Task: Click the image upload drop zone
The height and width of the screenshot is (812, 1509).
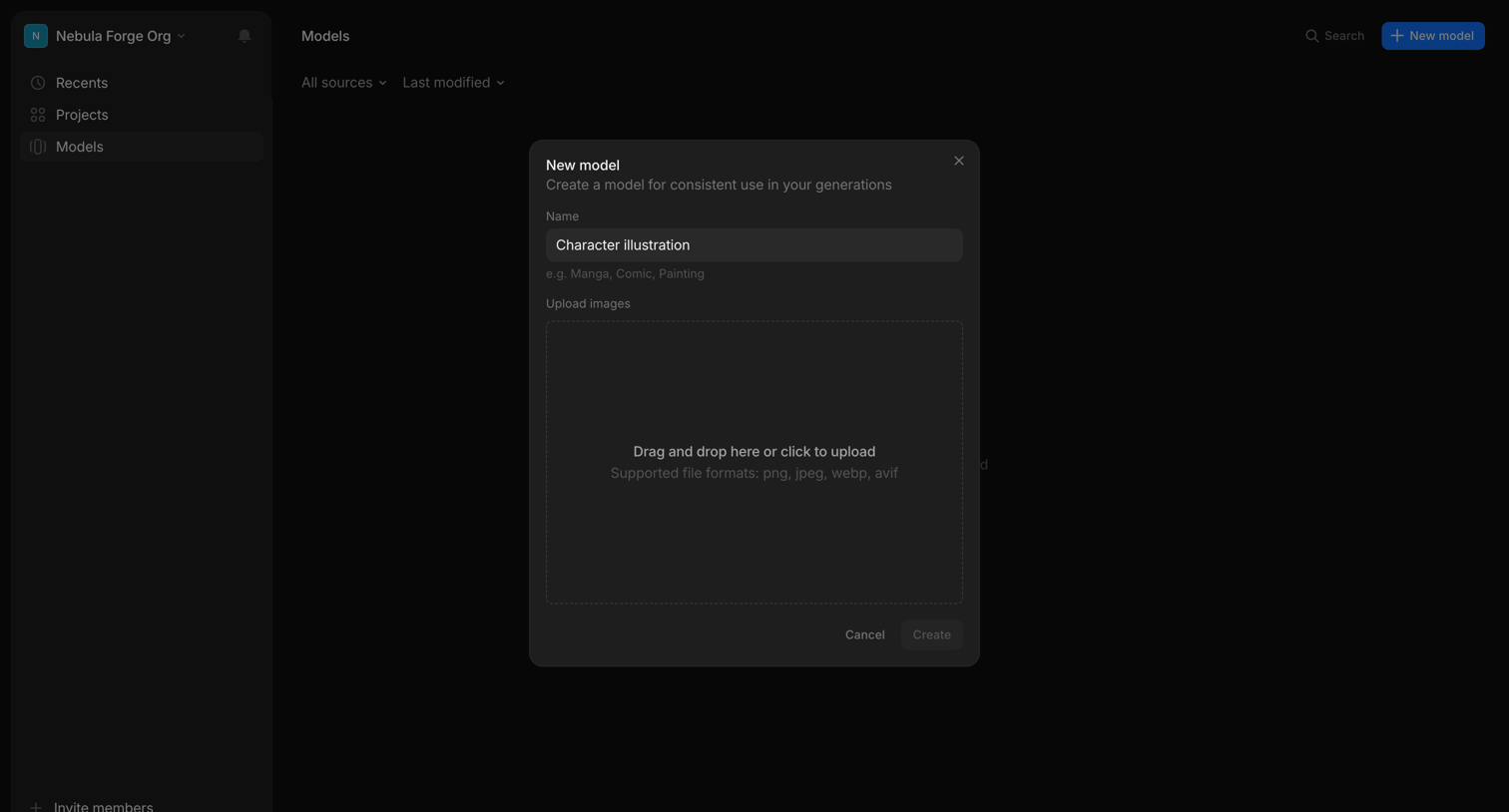Action: pos(754,462)
